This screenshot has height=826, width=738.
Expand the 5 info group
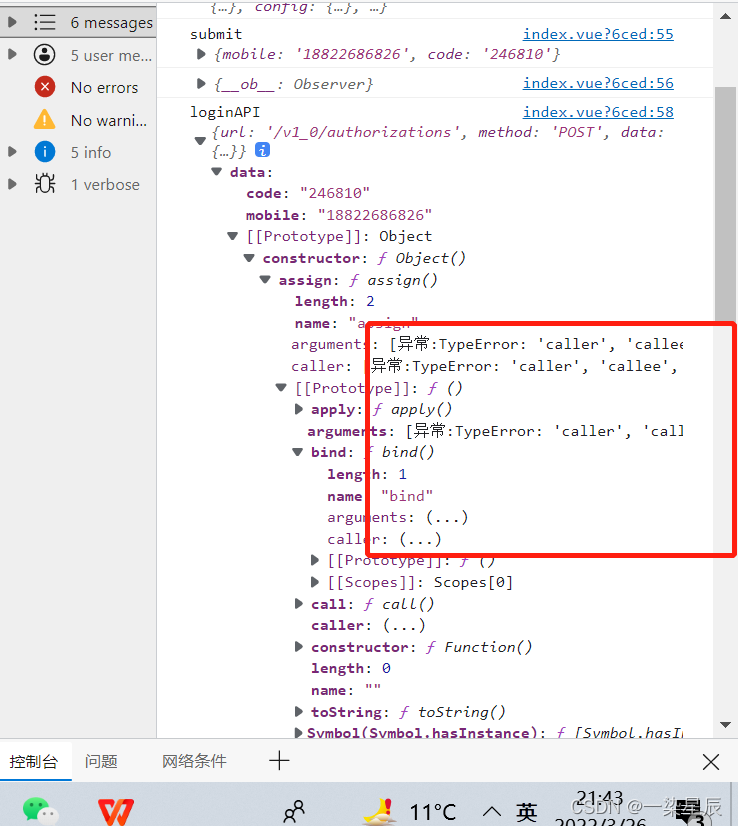12,152
